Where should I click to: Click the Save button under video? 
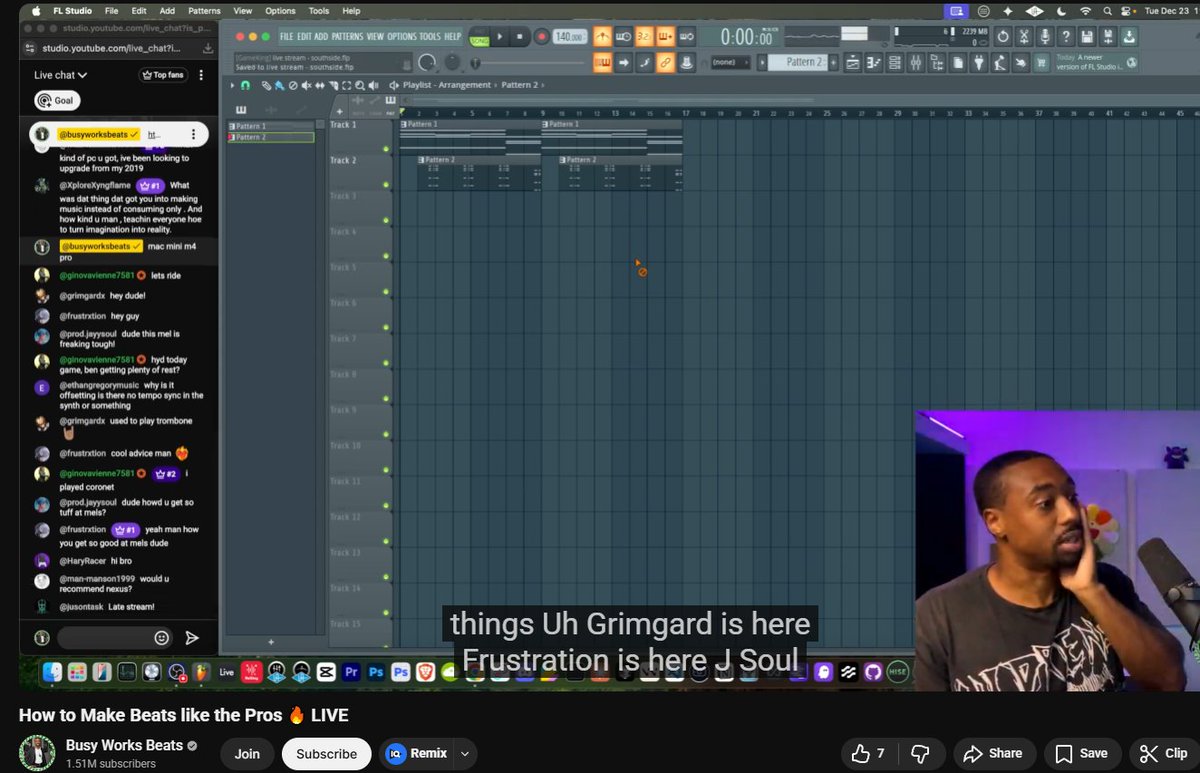[1082, 753]
